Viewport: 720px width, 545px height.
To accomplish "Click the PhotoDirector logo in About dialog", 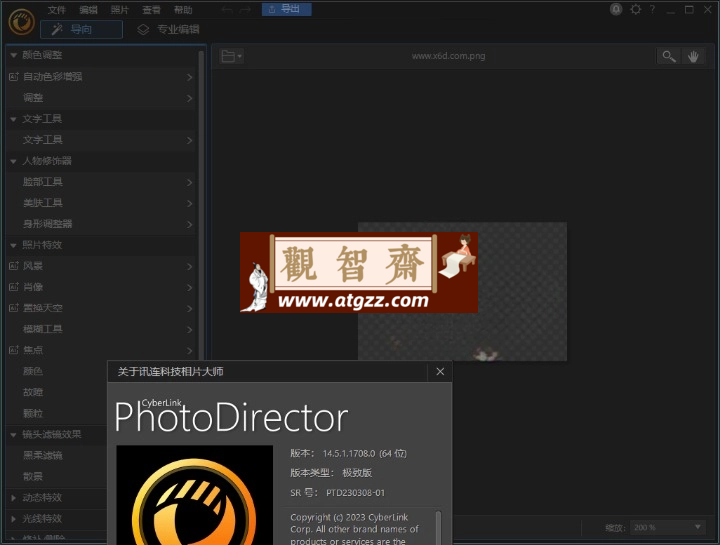I will (x=194, y=495).
